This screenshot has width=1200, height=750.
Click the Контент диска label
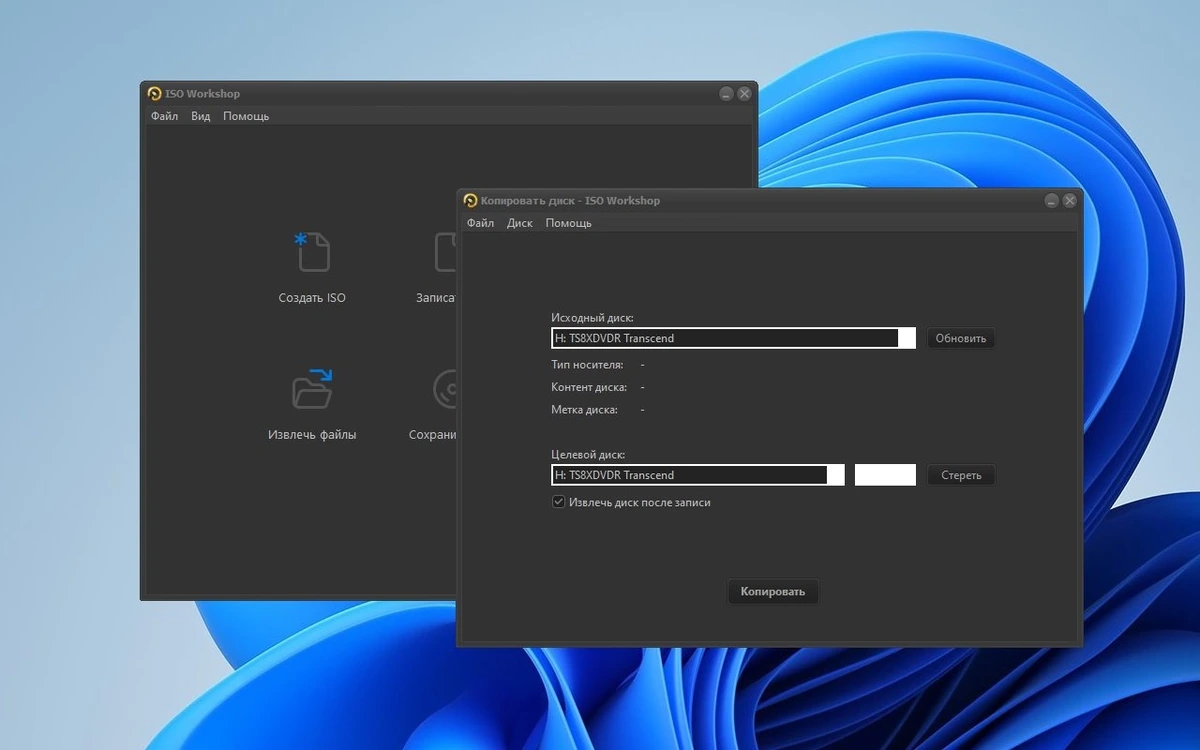tap(589, 387)
